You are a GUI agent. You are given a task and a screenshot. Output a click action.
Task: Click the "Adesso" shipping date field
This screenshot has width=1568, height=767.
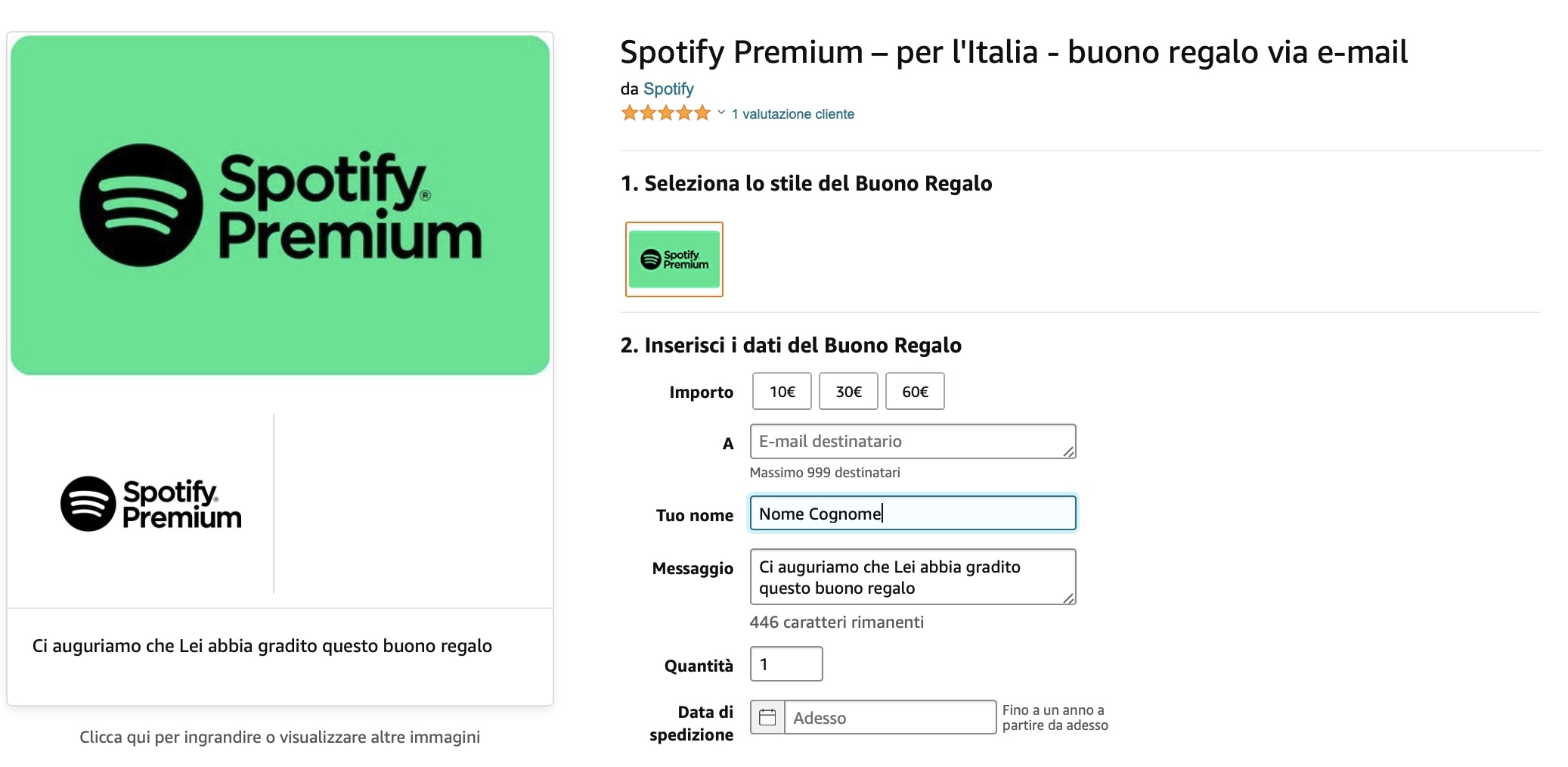click(885, 718)
